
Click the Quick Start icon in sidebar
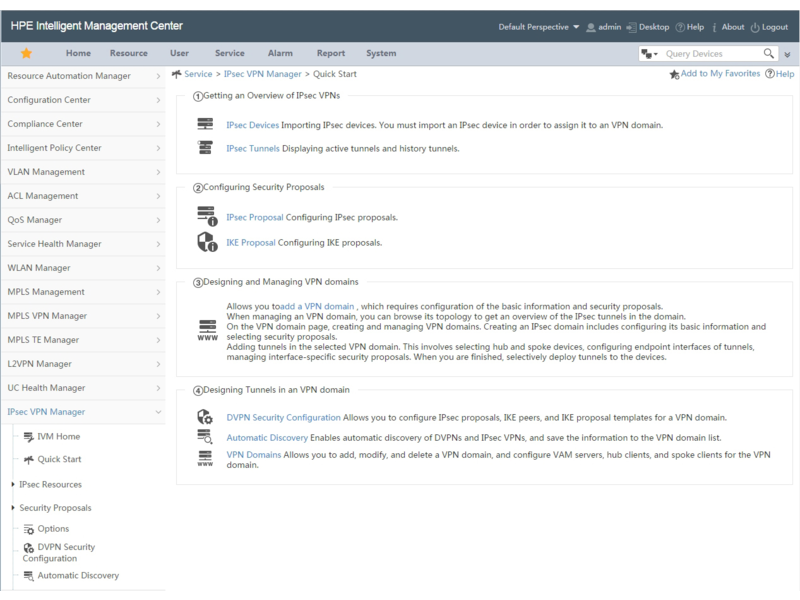pos(29,460)
